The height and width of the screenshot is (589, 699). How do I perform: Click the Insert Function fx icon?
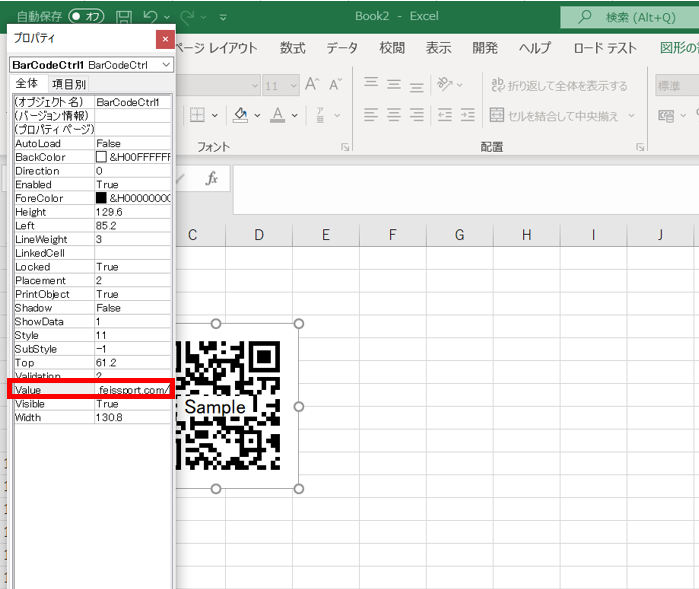tap(212, 178)
